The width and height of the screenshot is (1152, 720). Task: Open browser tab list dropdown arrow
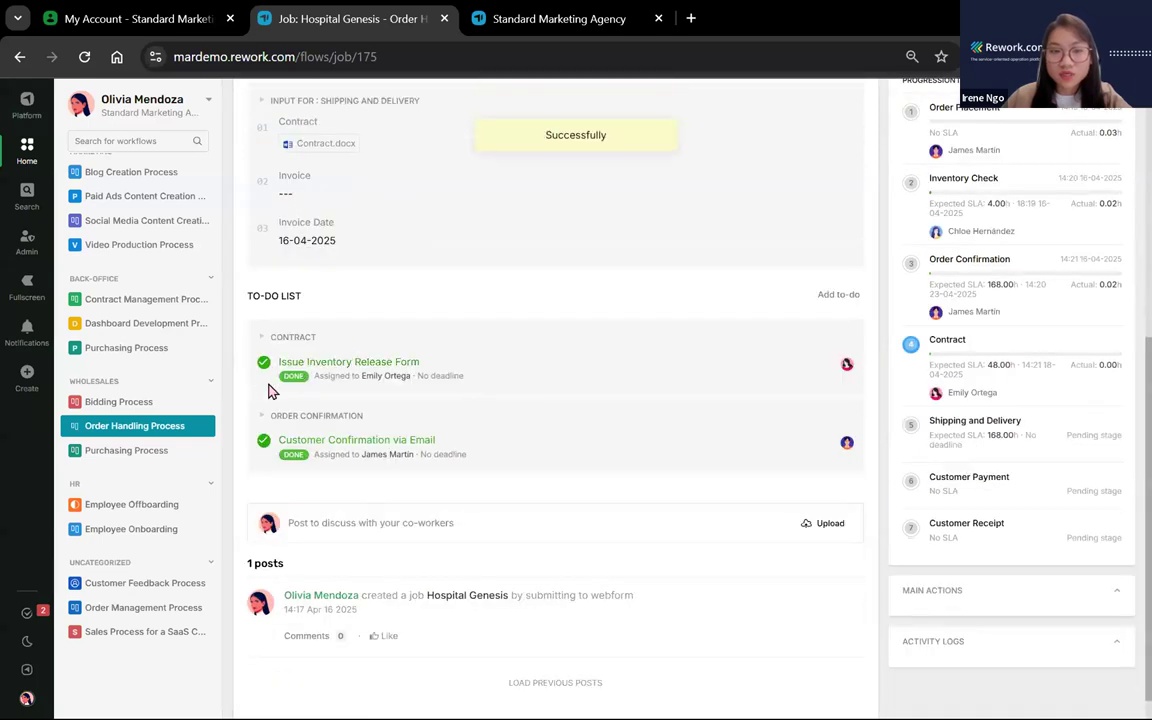[18, 18]
